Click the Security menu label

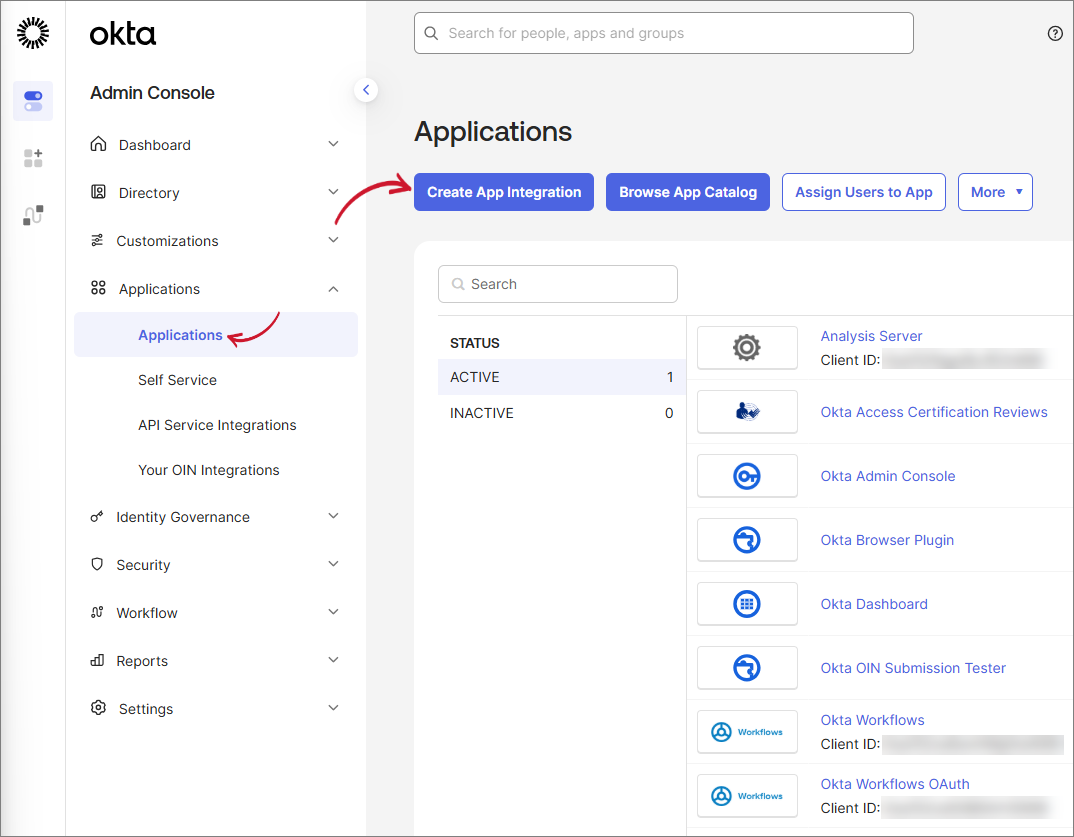[x=143, y=565]
